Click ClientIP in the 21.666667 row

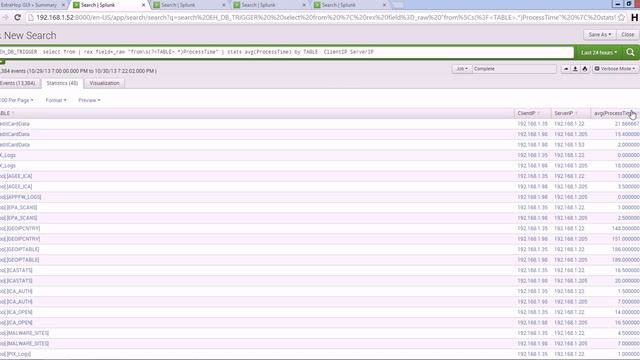pos(533,124)
